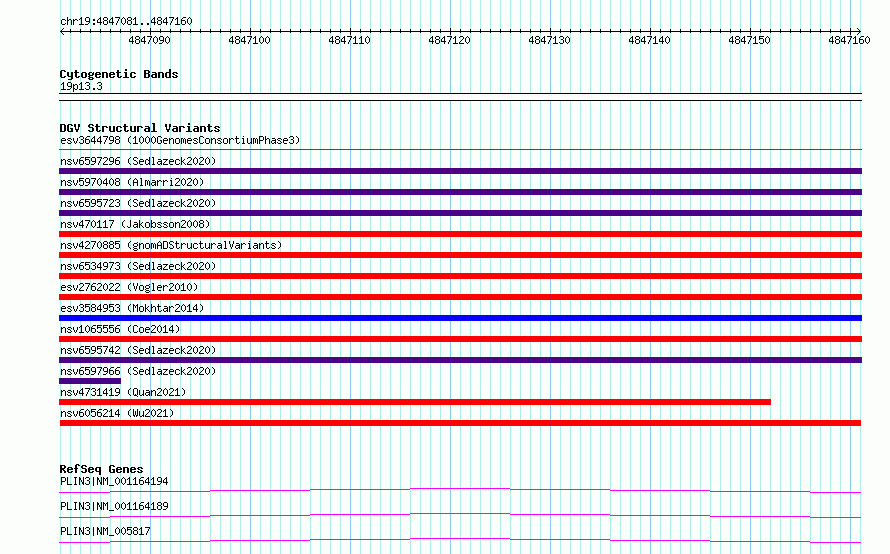
Task: Open the RefSeq Genes track title
Action: pos(101,469)
